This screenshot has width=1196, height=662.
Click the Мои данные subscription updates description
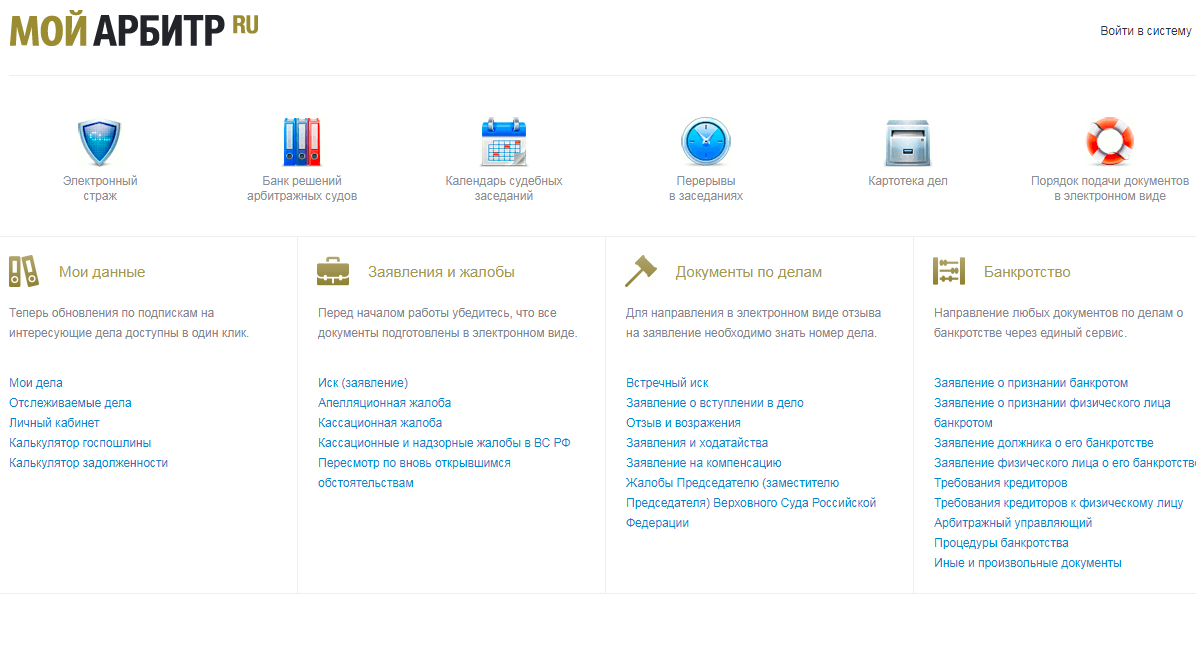tap(129, 323)
